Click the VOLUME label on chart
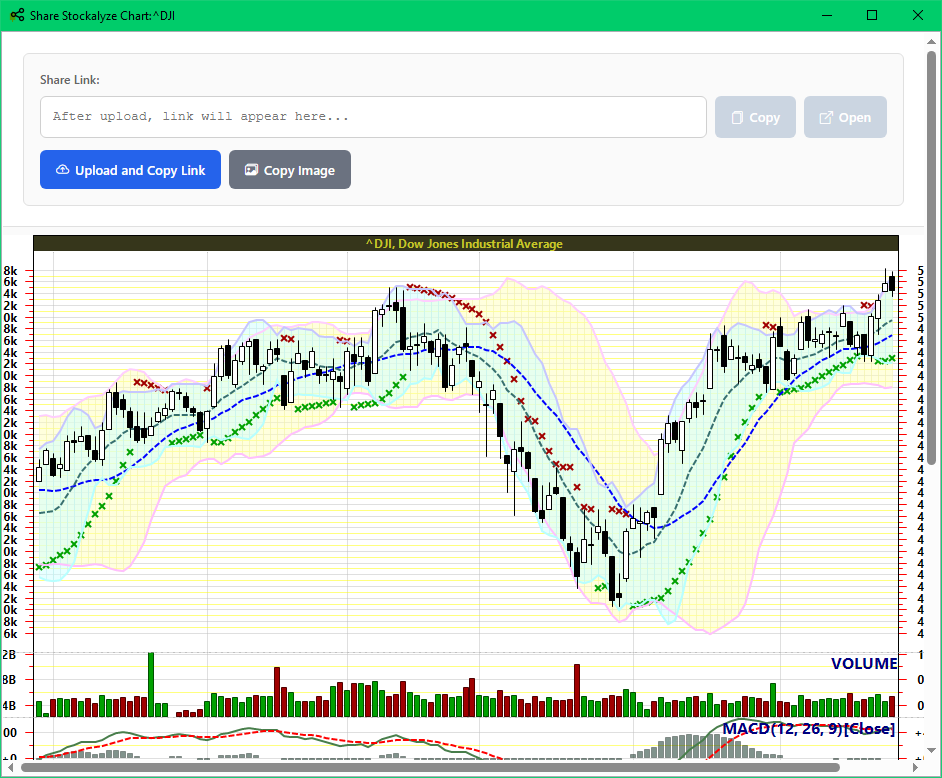The image size is (942, 778). click(864, 663)
